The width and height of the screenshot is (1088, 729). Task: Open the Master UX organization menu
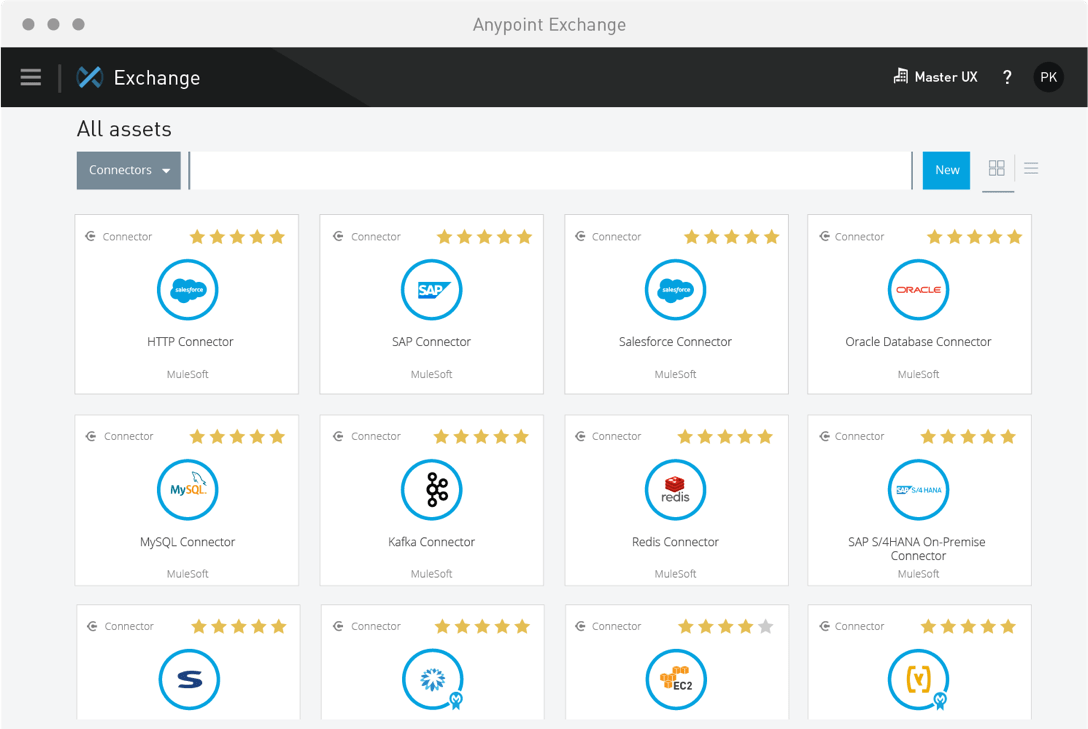pos(935,76)
